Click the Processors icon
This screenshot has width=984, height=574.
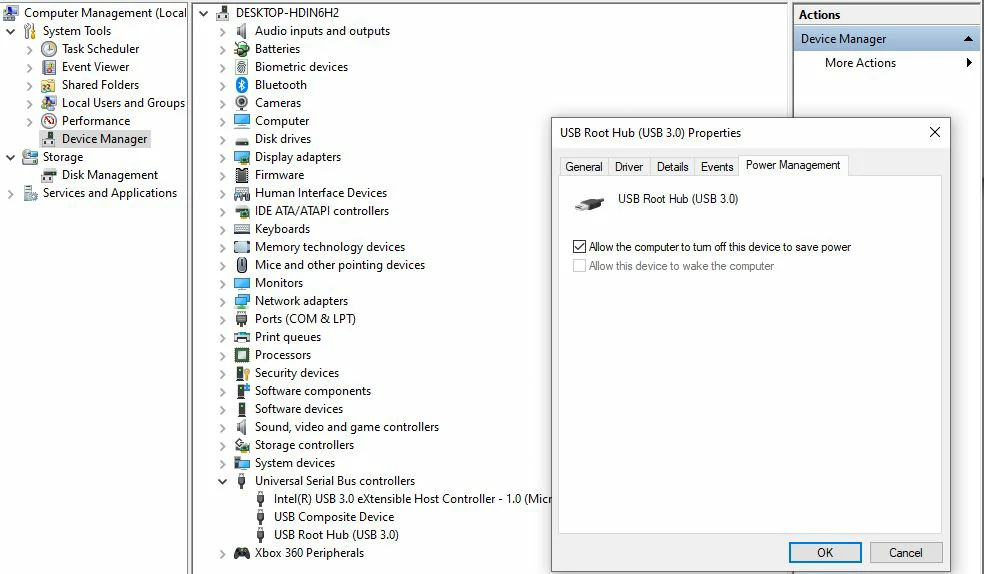[x=242, y=355]
